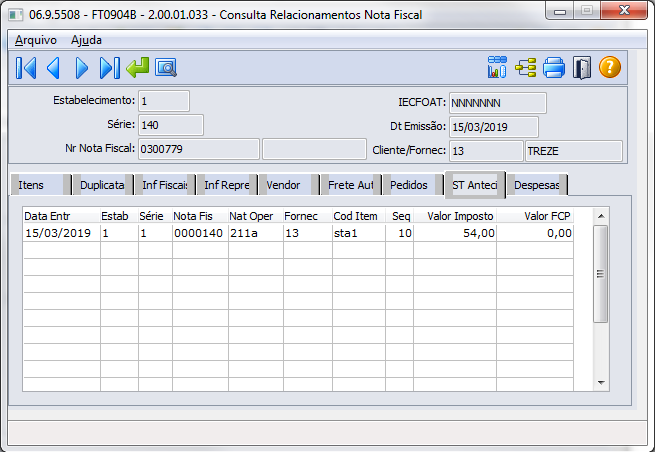Select the 15/03/2019 cell in the grid
The width and height of the screenshot is (655, 452).
(61, 233)
